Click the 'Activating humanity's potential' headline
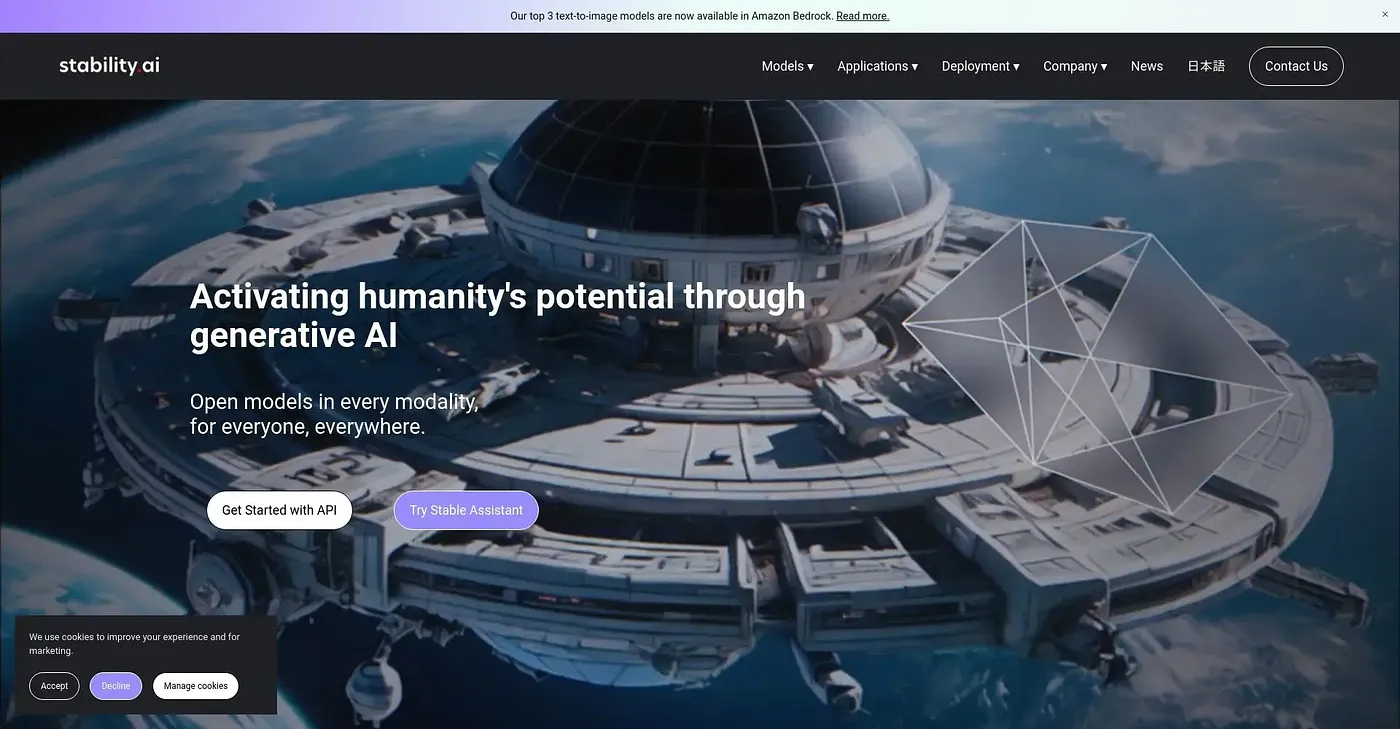The width and height of the screenshot is (1400, 729). [498, 315]
